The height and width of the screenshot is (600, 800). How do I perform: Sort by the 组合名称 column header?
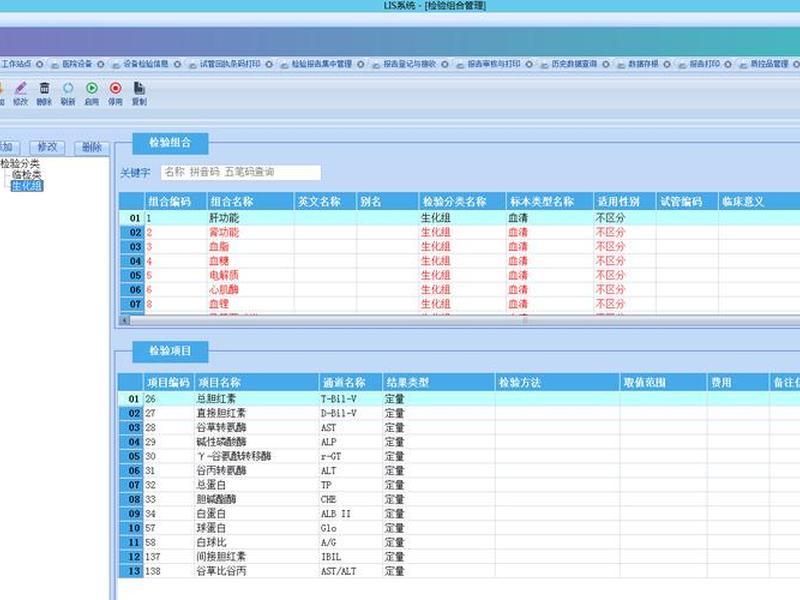click(x=250, y=202)
